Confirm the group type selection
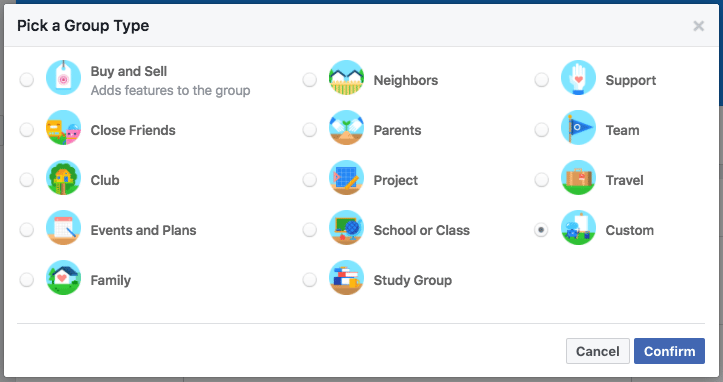 tap(669, 351)
